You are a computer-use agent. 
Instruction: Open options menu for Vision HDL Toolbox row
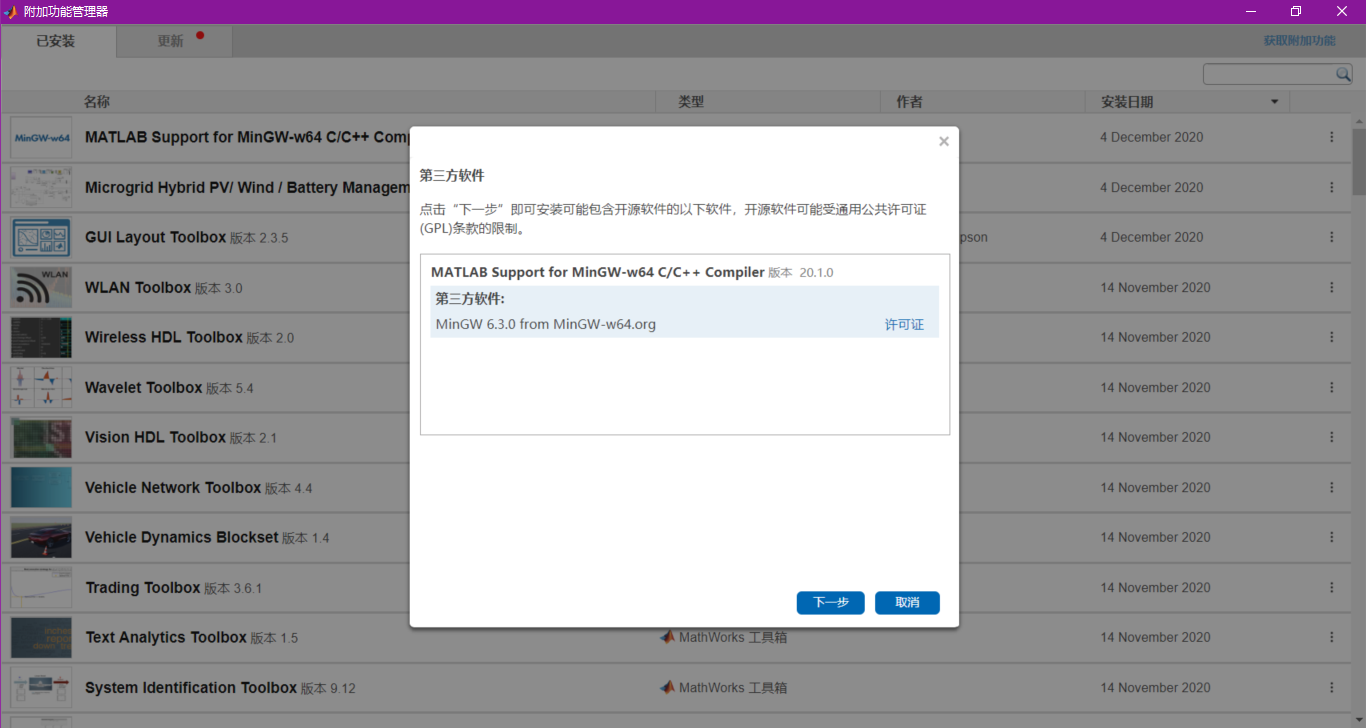tap(1331, 437)
